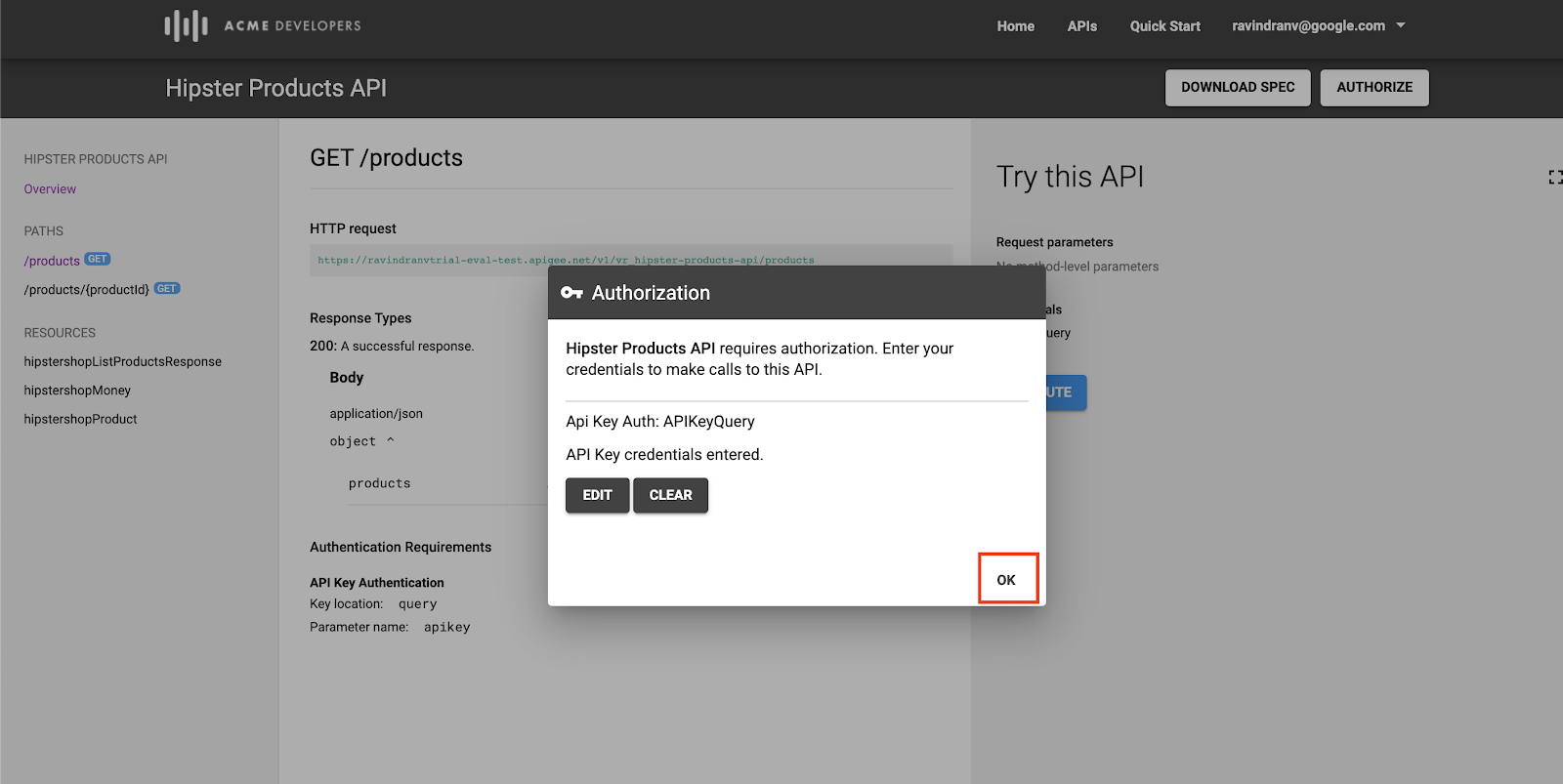Open the APIs nav item
The image size is (1563, 784).
[x=1081, y=26]
